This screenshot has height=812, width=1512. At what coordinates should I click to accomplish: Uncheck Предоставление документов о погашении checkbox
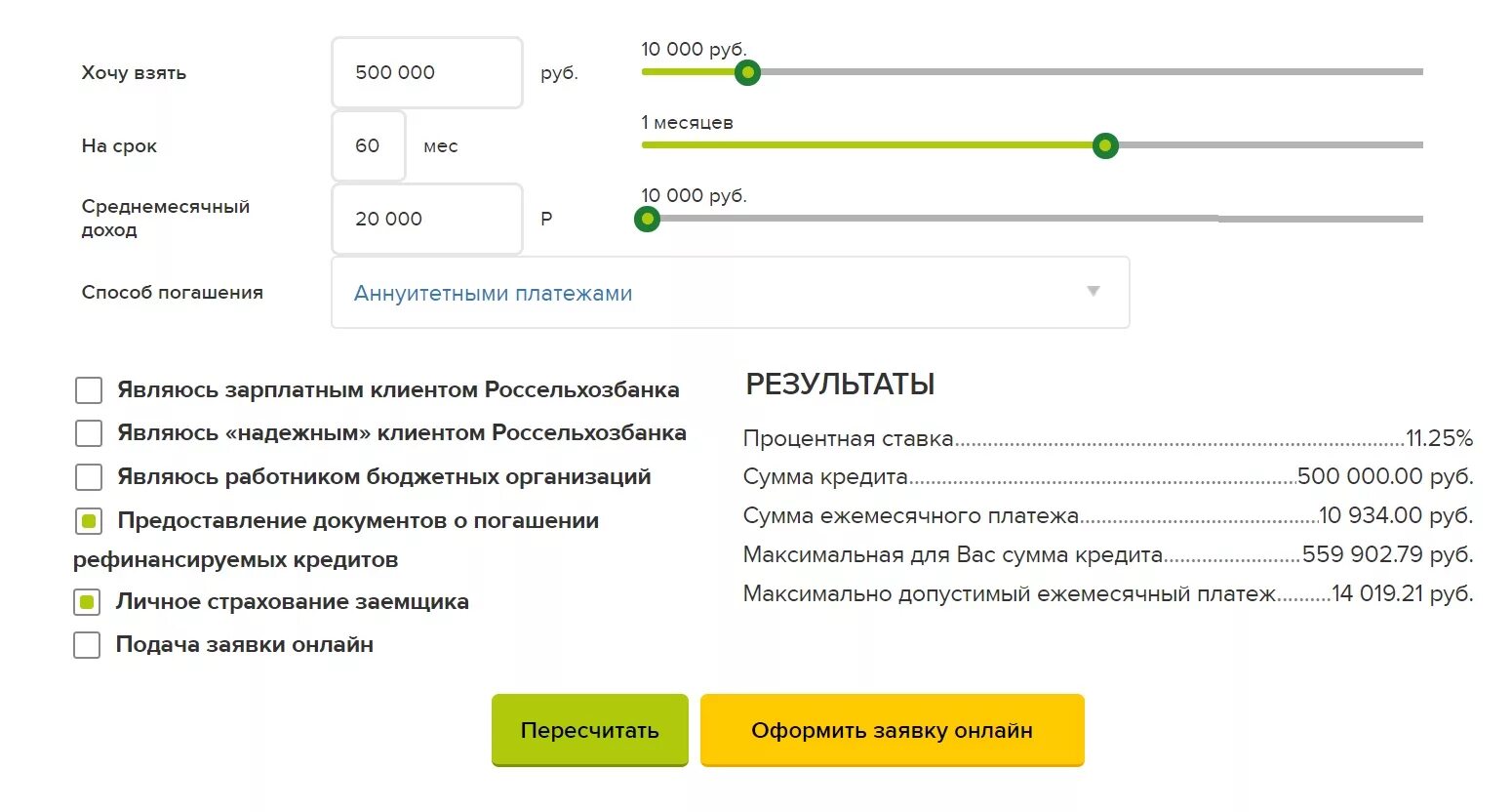point(89,521)
